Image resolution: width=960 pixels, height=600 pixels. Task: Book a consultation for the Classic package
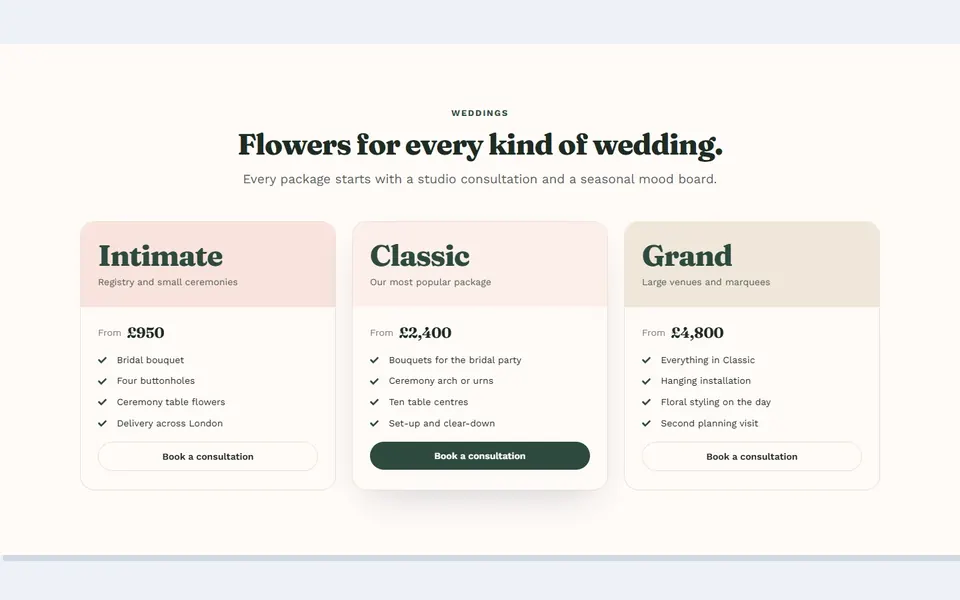pos(479,456)
